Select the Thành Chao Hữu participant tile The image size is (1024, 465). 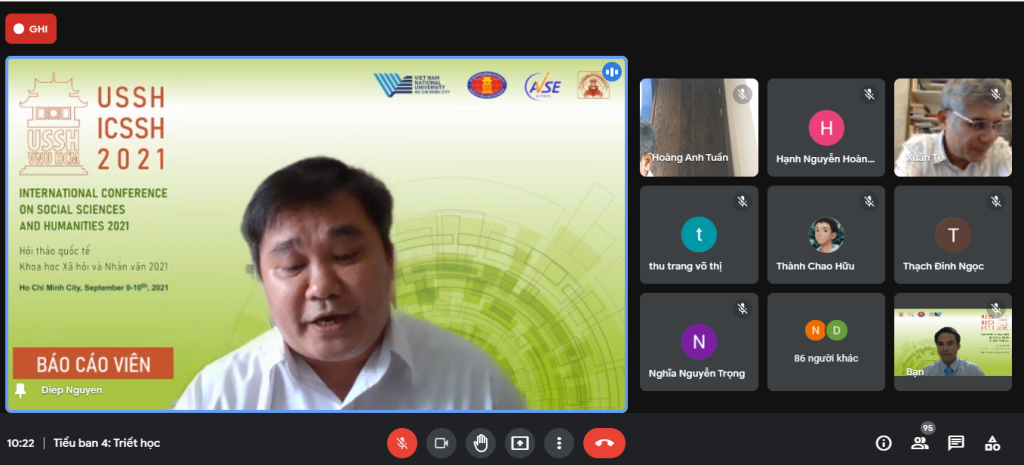826,234
